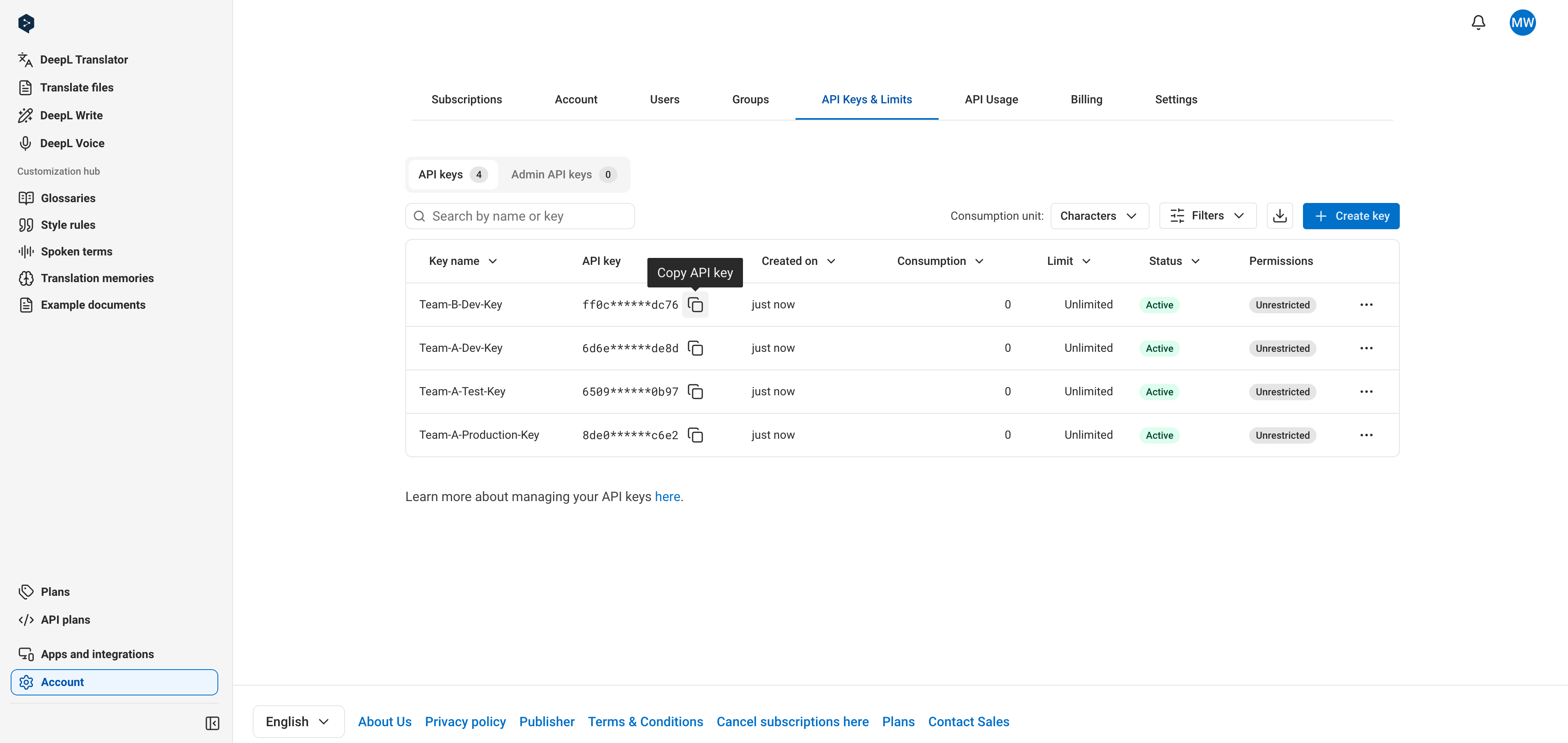1568x743 pixels.
Task: Open more options for Team-A-Test-Key
Action: [1366, 391]
